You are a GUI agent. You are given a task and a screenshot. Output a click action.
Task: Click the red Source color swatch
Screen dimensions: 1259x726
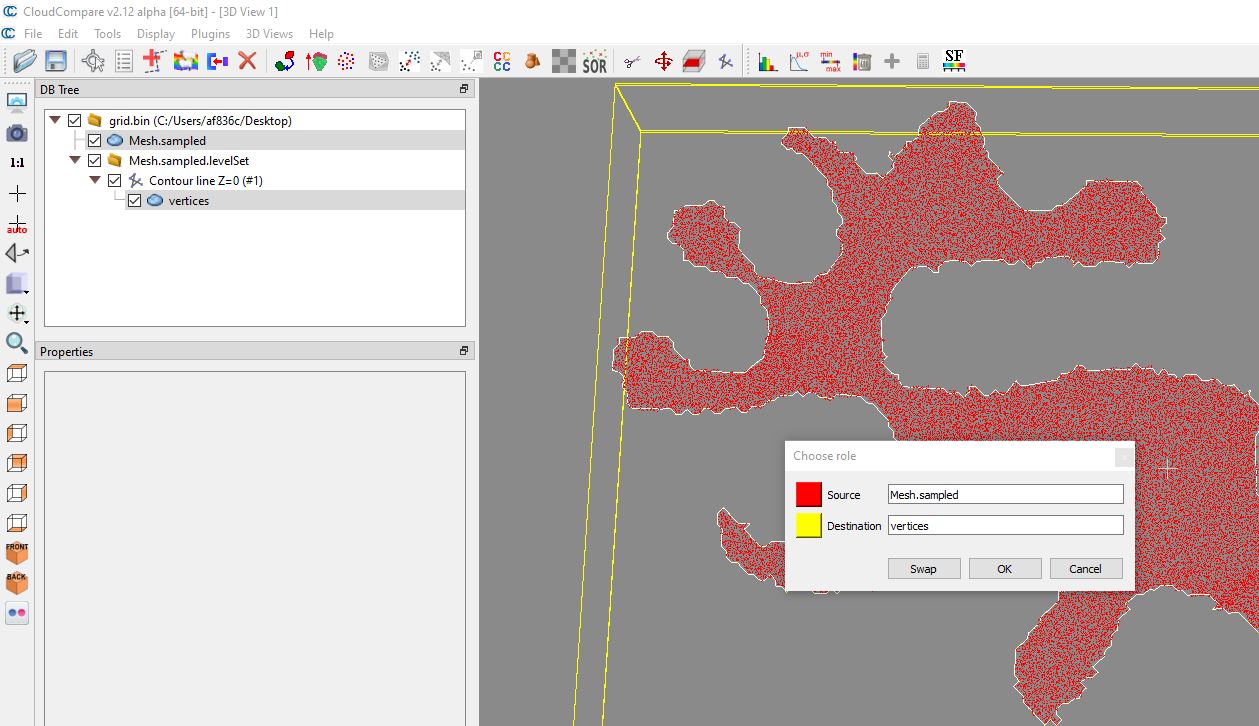coord(808,495)
